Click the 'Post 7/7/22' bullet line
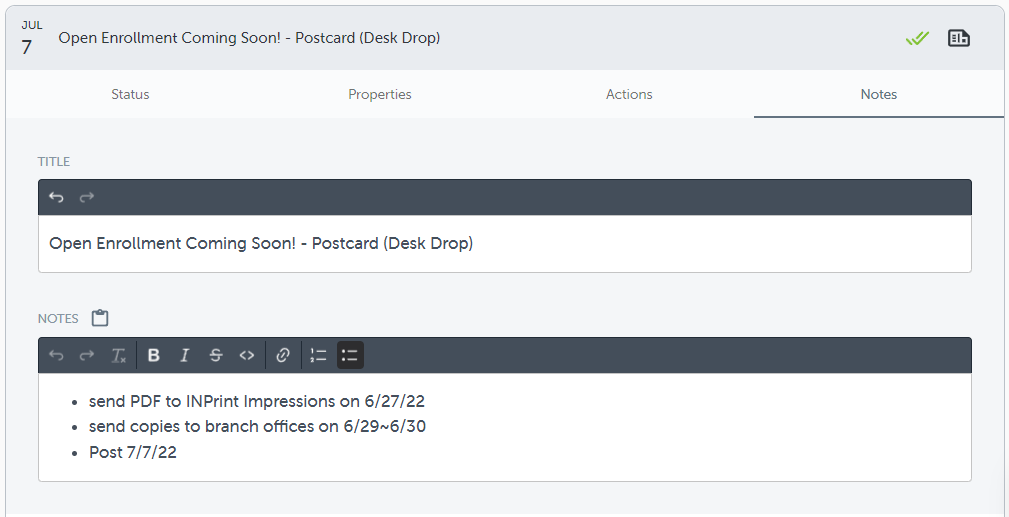 [133, 452]
